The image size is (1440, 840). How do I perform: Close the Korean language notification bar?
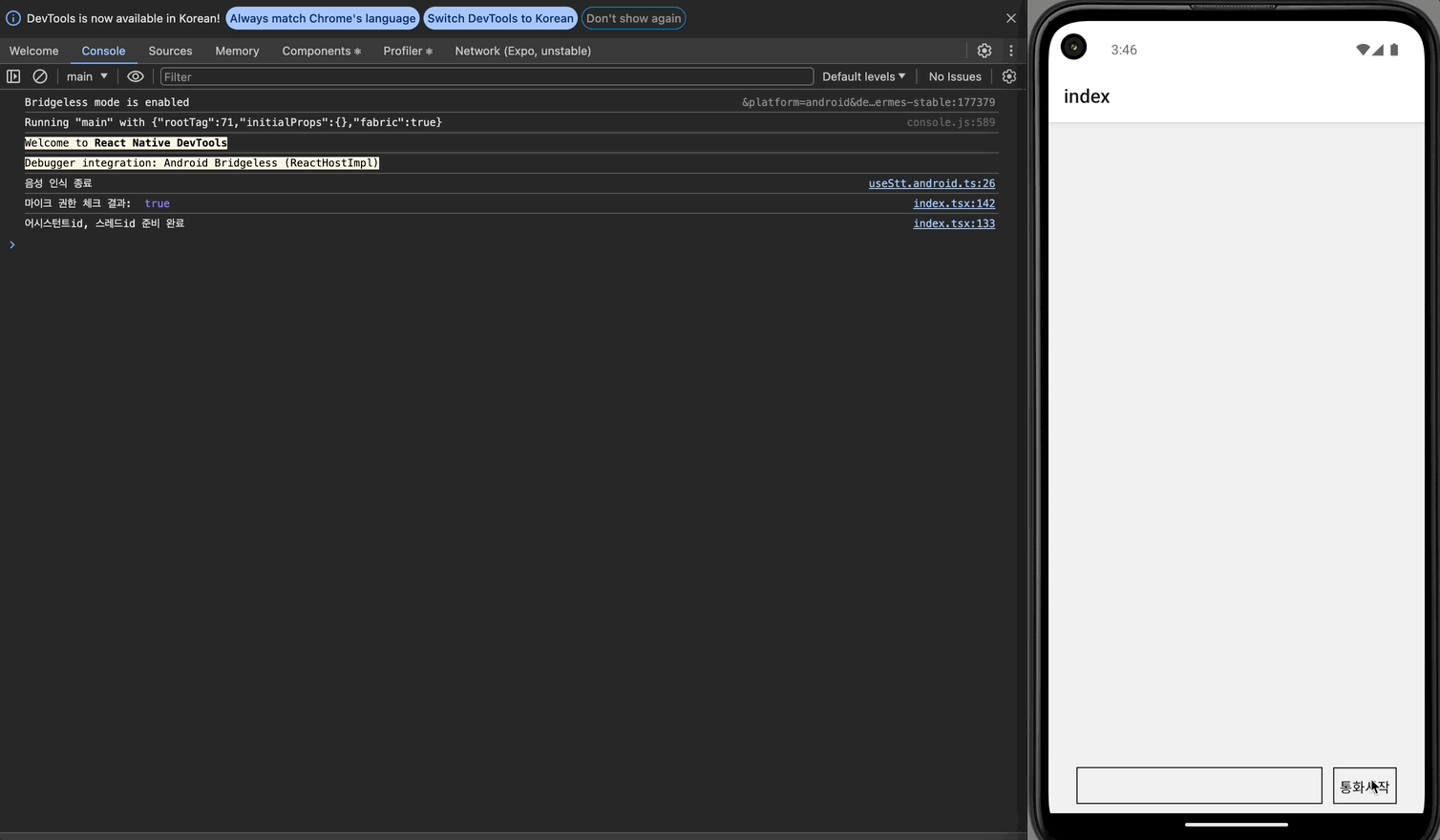pos(1011,18)
